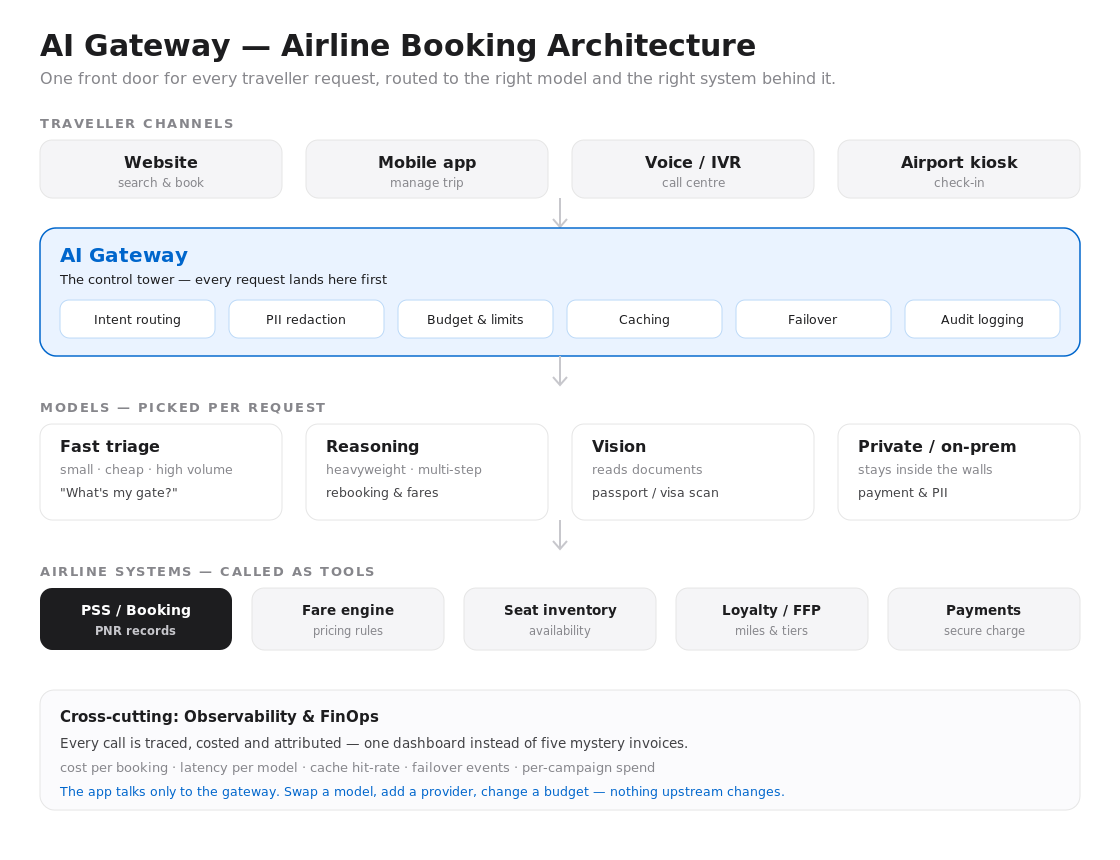This screenshot has width=1120, height=860.
Task: Click the PSS / Booking system tile
Action: tap(136, 619)
